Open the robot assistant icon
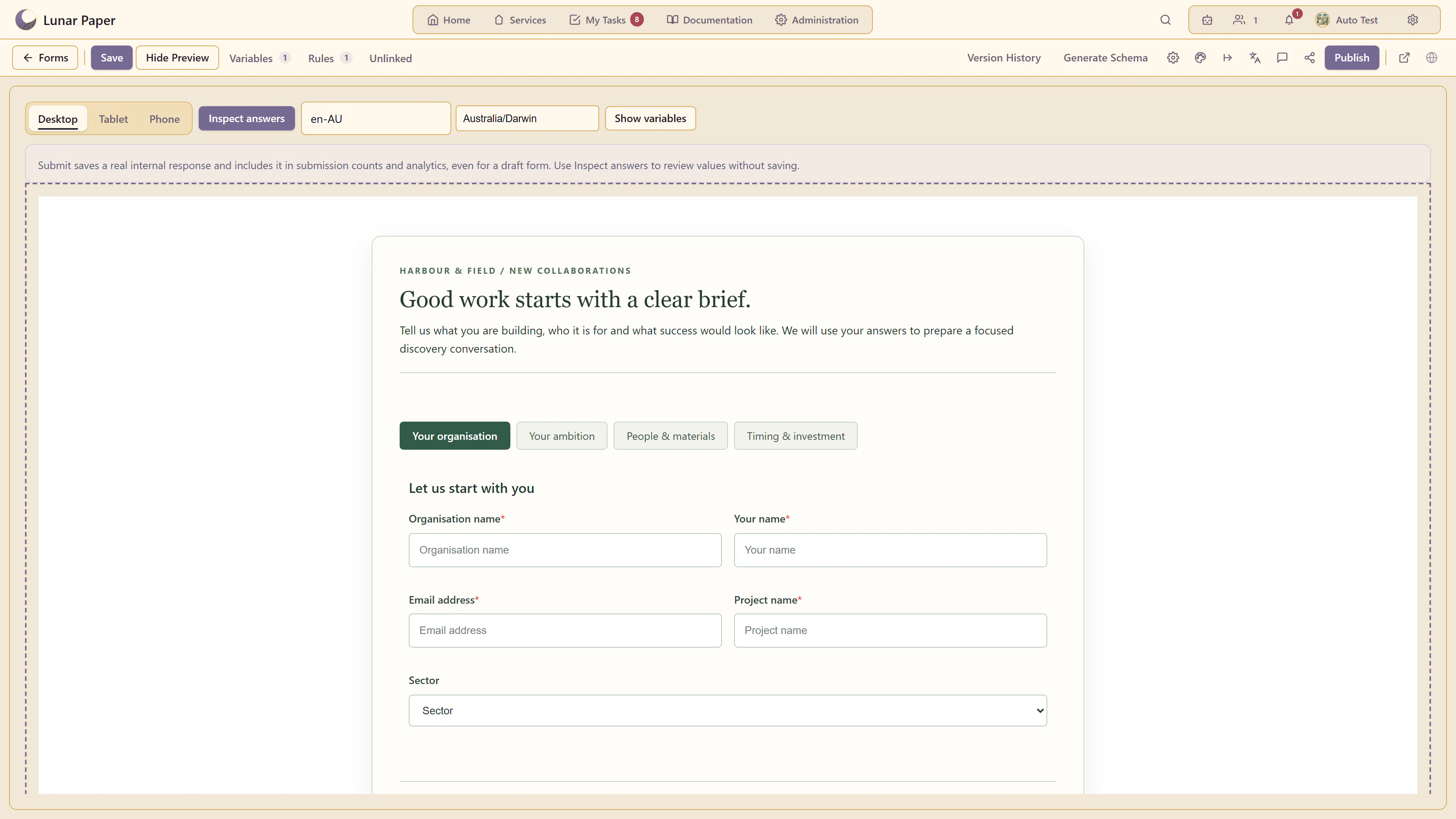The image size is (1456, 819). coord(1207,20)
